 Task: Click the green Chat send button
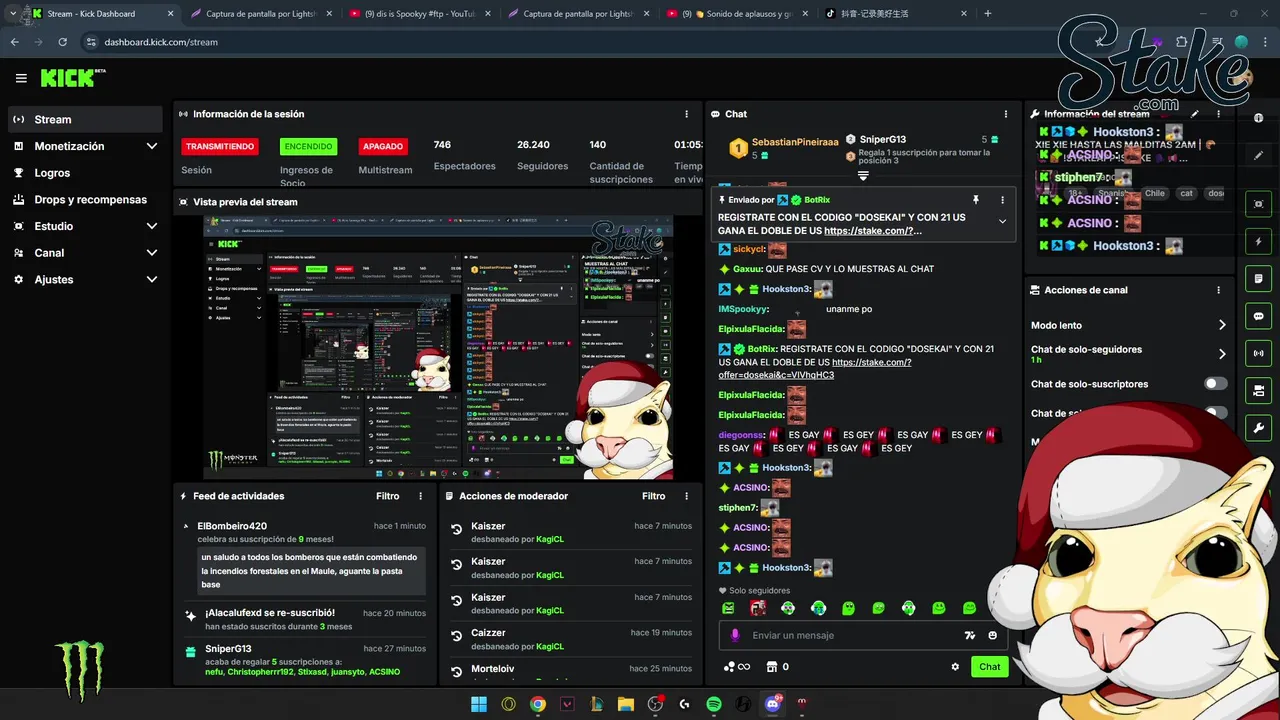(989, 667)
